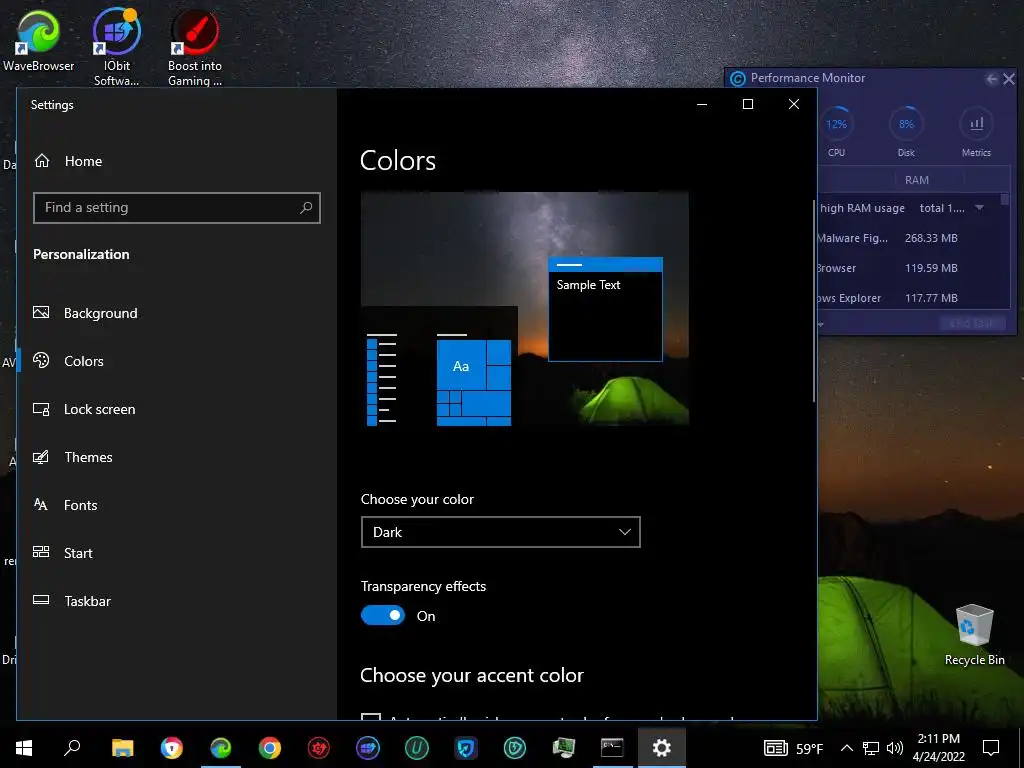Open File Explorer from taskbar
The width and height of the screenshot is (1024, 768).
click(122, 748)
